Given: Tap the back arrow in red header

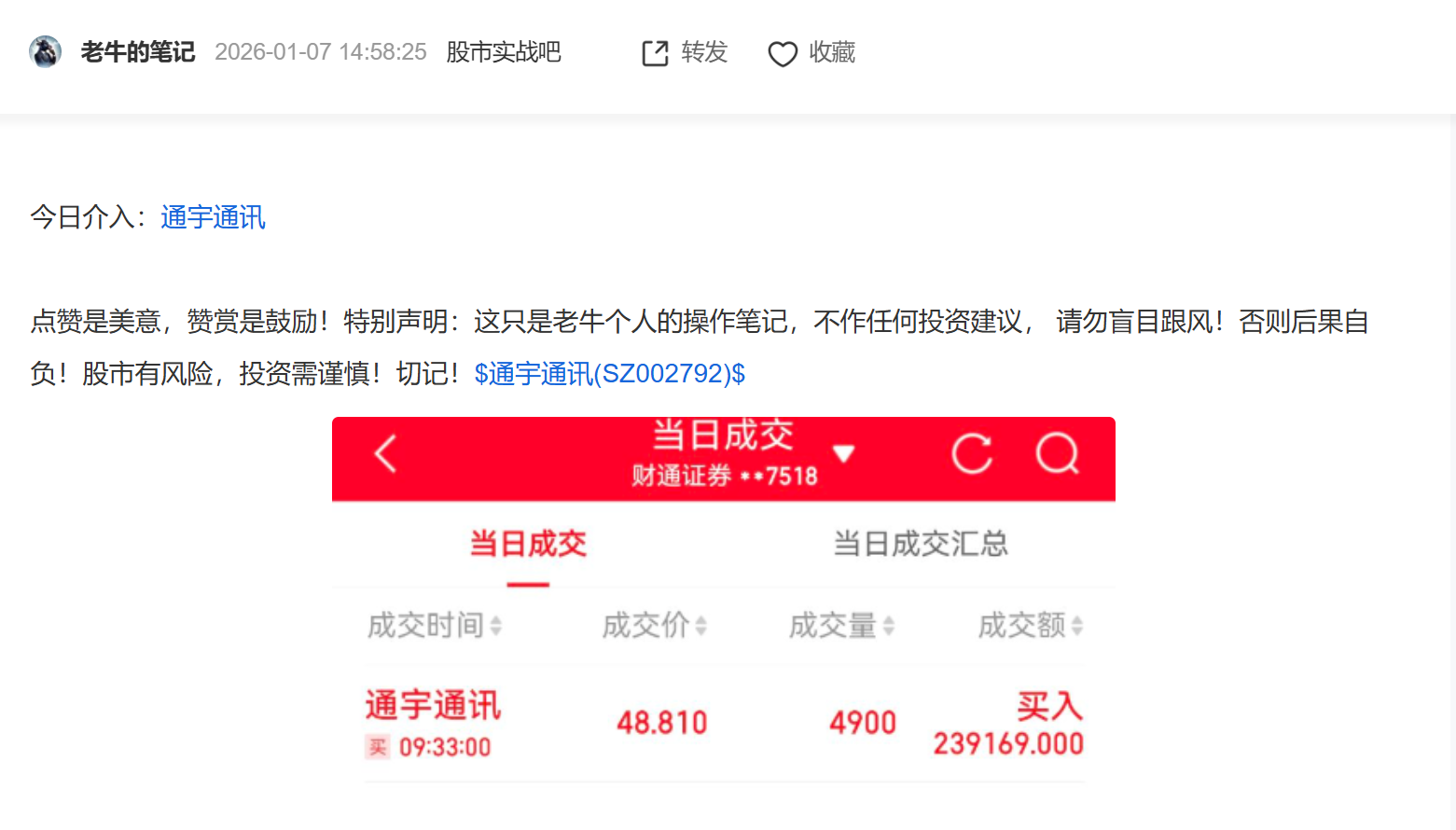Looking at the screenshot, I should pos(386,454).
